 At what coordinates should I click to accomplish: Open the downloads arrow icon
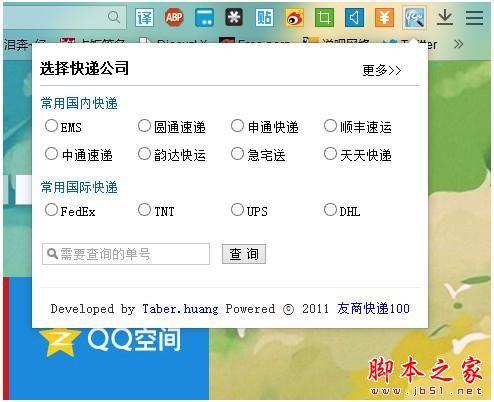[x=445, y=17]
